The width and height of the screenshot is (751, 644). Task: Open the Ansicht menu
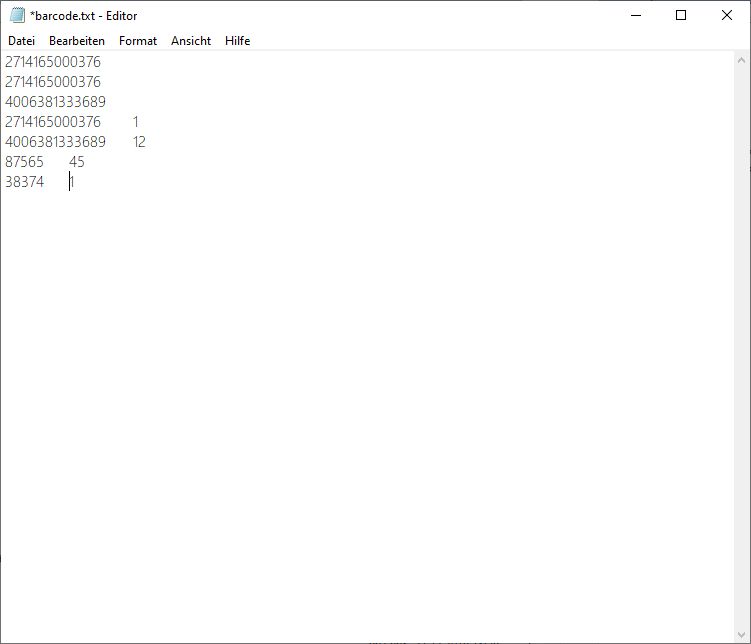click(x=191, y=41)
